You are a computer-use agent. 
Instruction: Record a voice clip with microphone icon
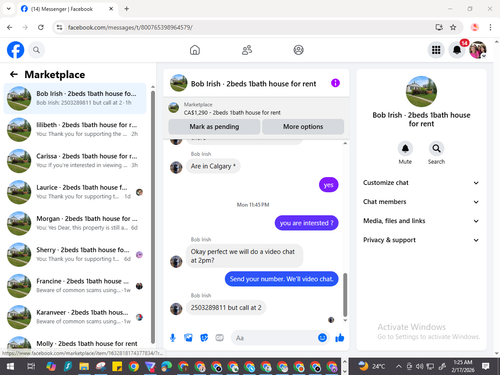pyautogui.click(x=173, y=338)
